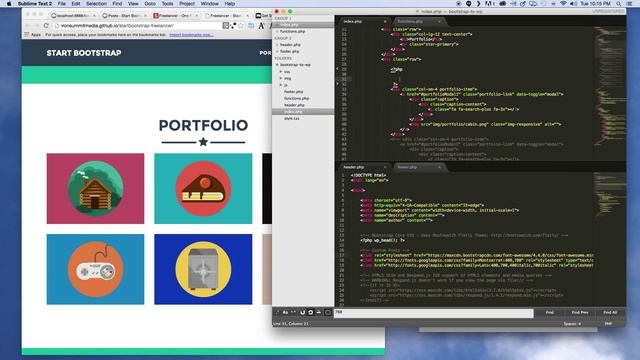
Task: Toggle highlight matches option in Find bar
Action: (x=328, y=312)
